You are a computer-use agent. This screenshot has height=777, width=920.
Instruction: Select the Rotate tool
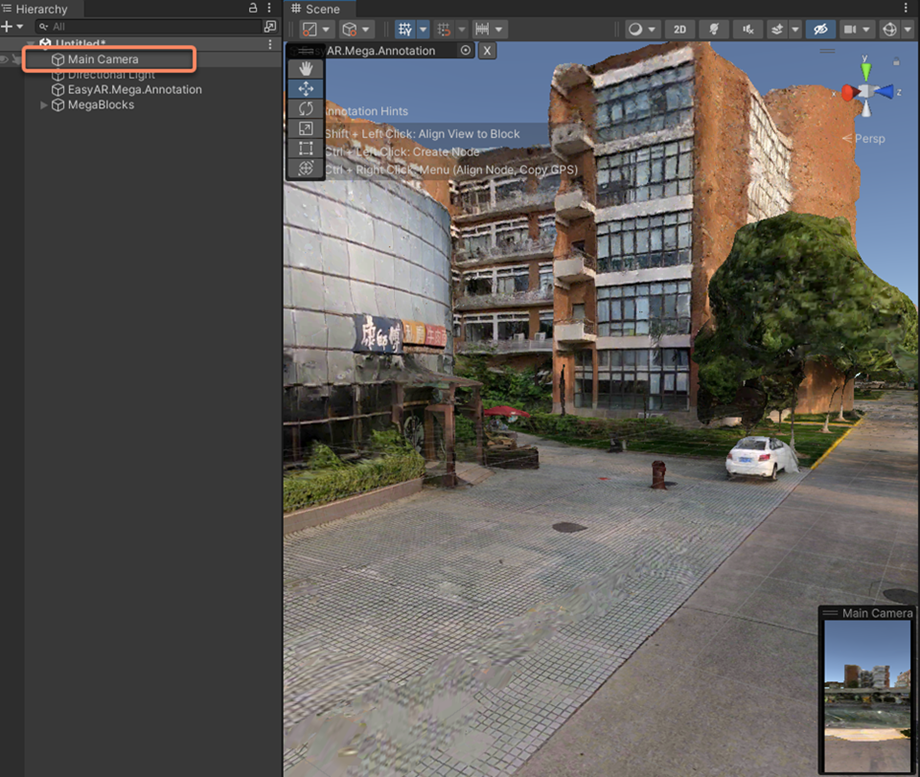pos(306,108)
